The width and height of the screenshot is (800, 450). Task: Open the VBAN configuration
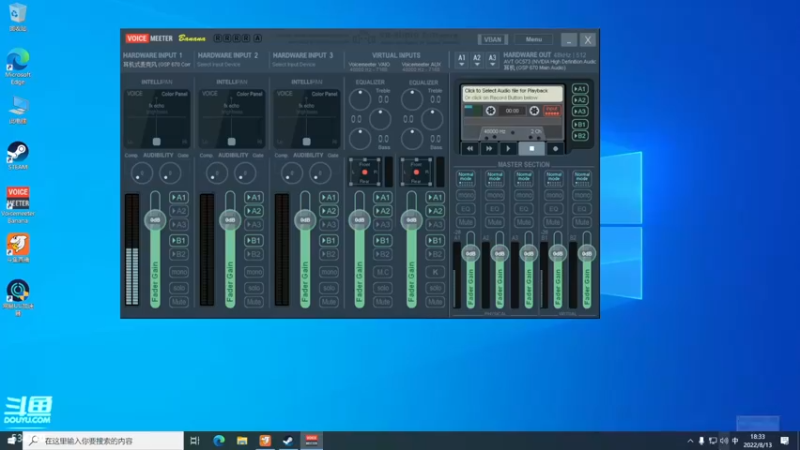(x=492, y=39)
